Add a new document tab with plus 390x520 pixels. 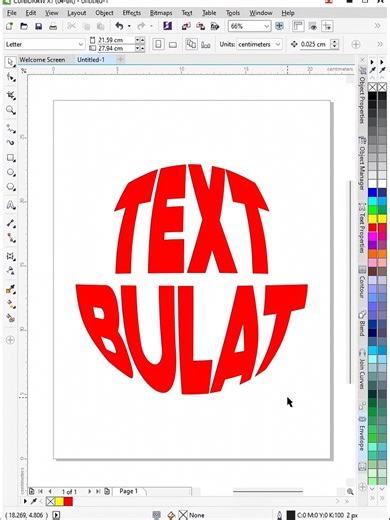[120, 60]
